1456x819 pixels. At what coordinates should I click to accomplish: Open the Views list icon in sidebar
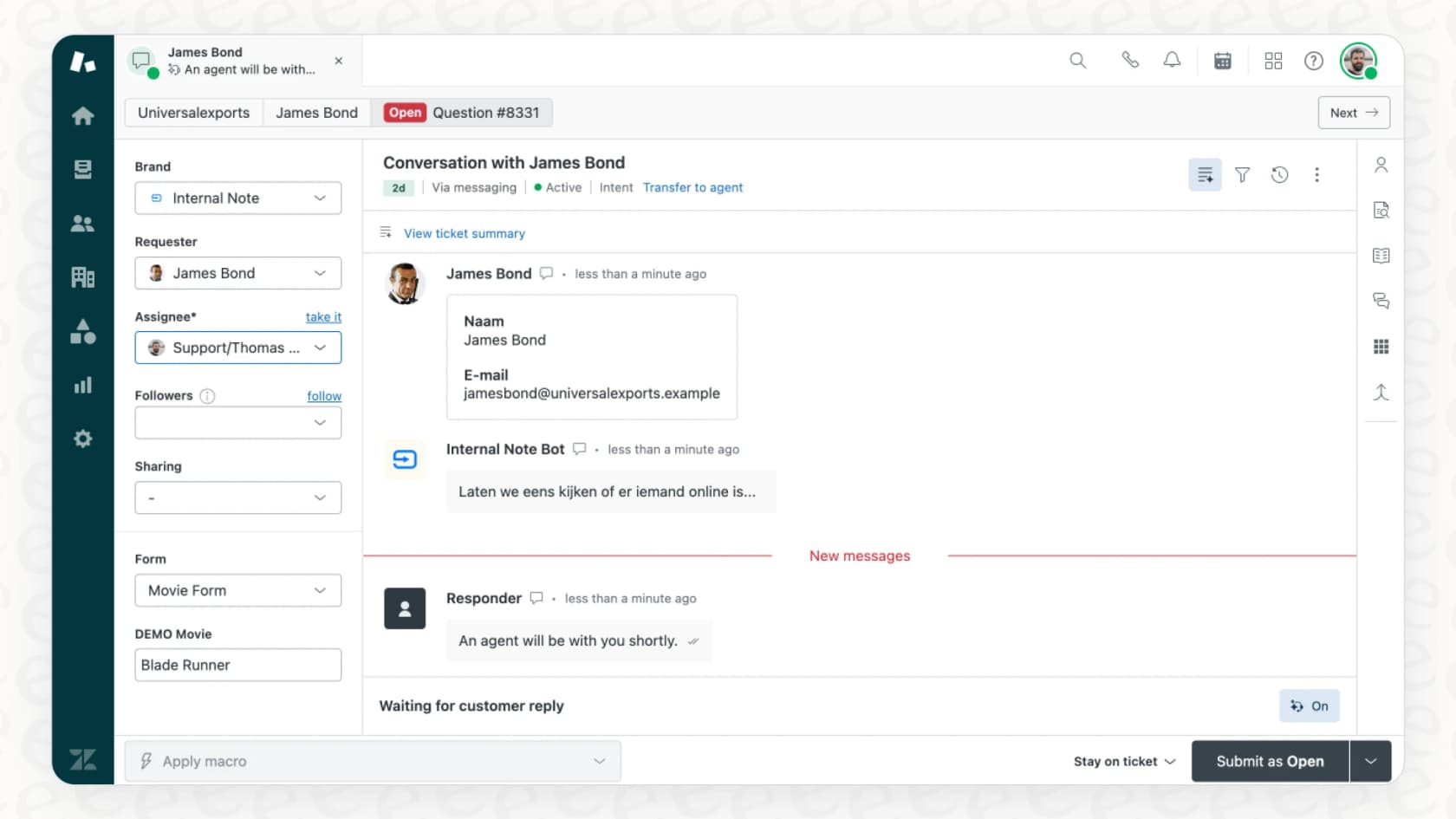(82, 170)
